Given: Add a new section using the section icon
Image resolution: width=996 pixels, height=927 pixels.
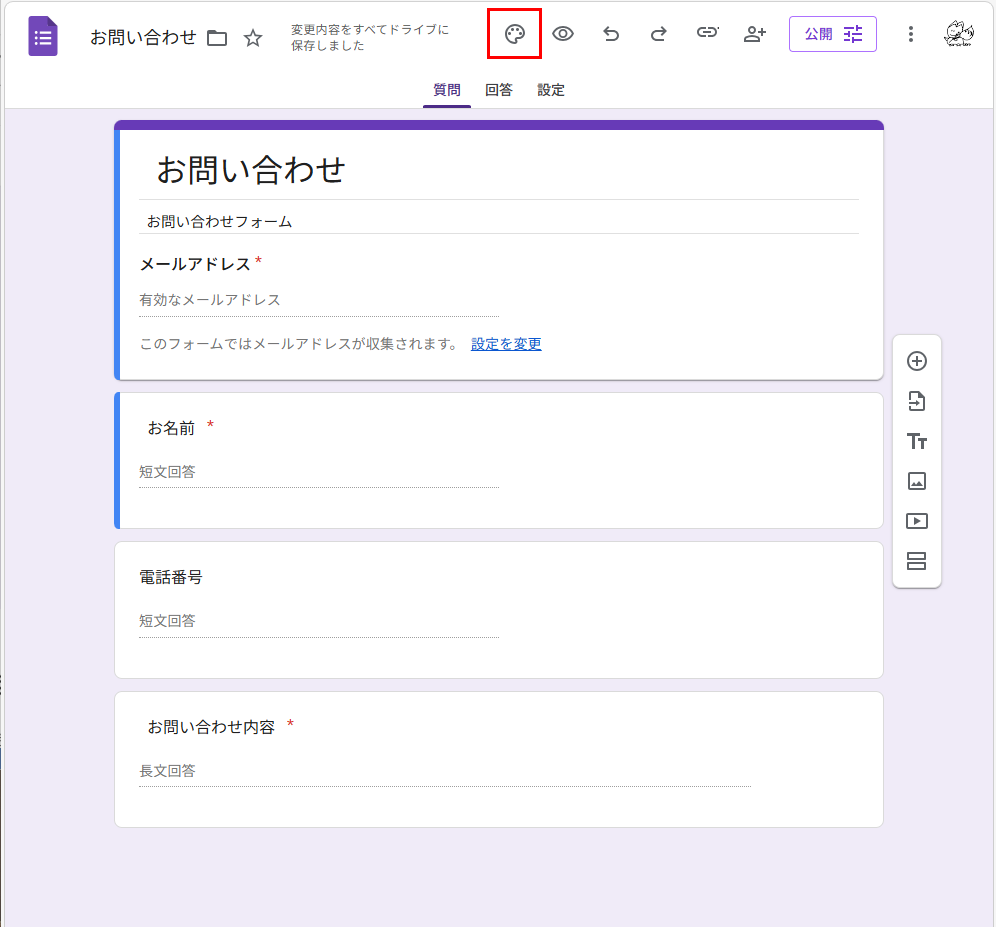Looking at the screenshot, I should (x=916, y=561).
